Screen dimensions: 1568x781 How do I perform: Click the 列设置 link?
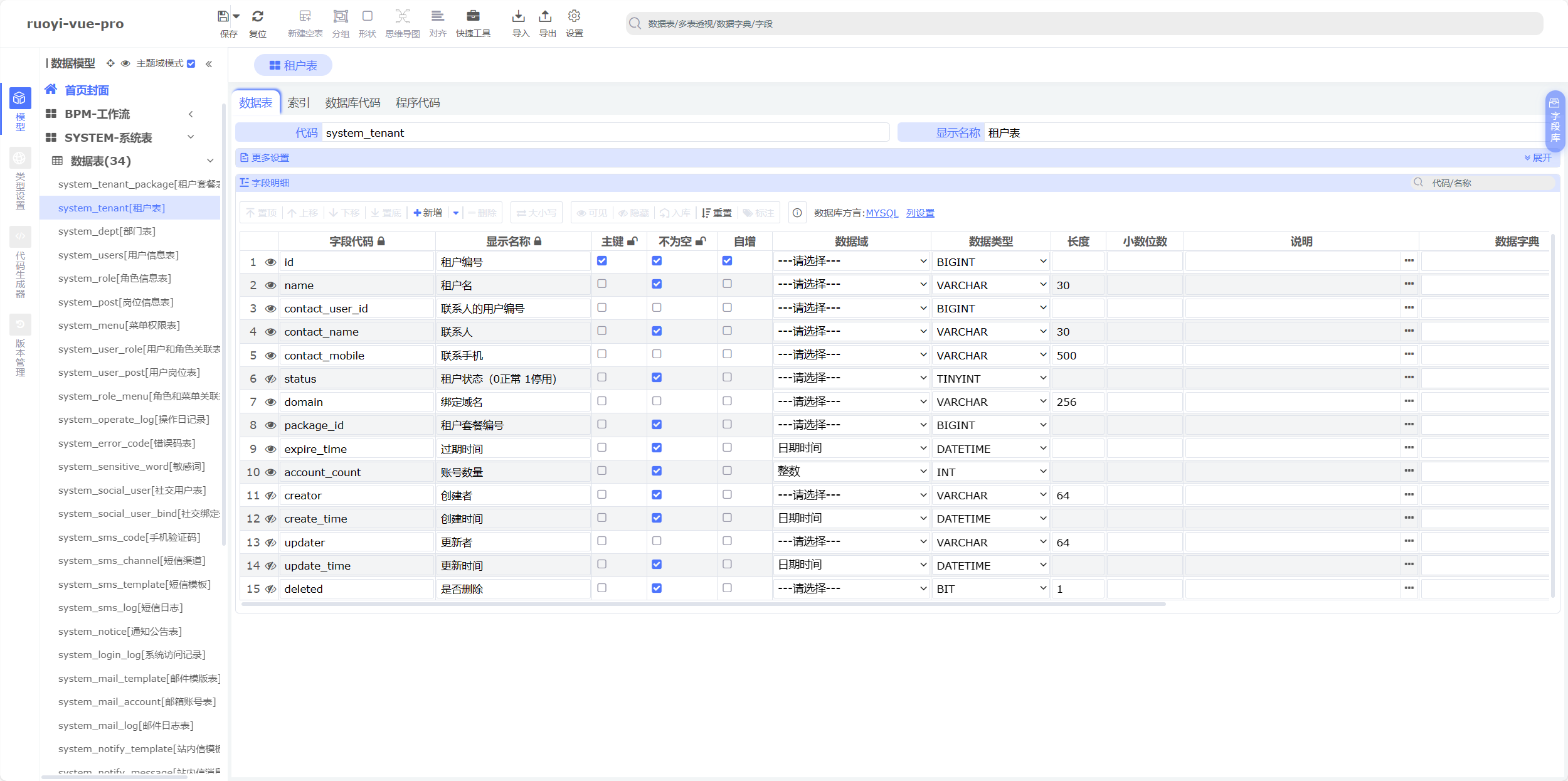click(x=920, y=213)
